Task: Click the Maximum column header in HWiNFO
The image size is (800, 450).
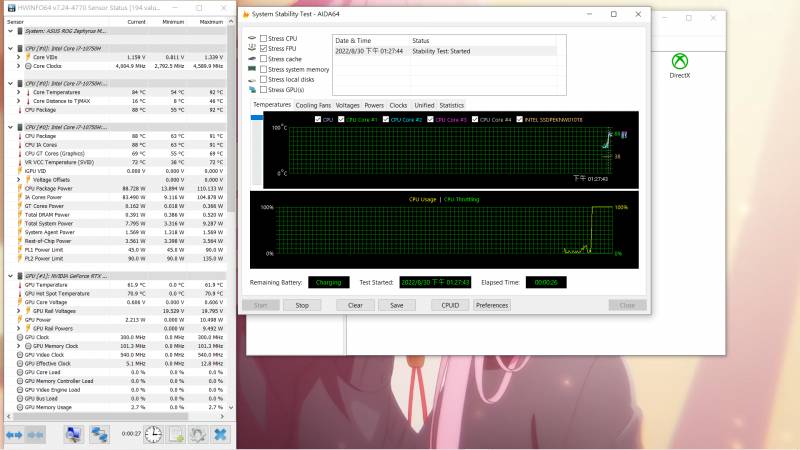Action: tap(211, 22)
